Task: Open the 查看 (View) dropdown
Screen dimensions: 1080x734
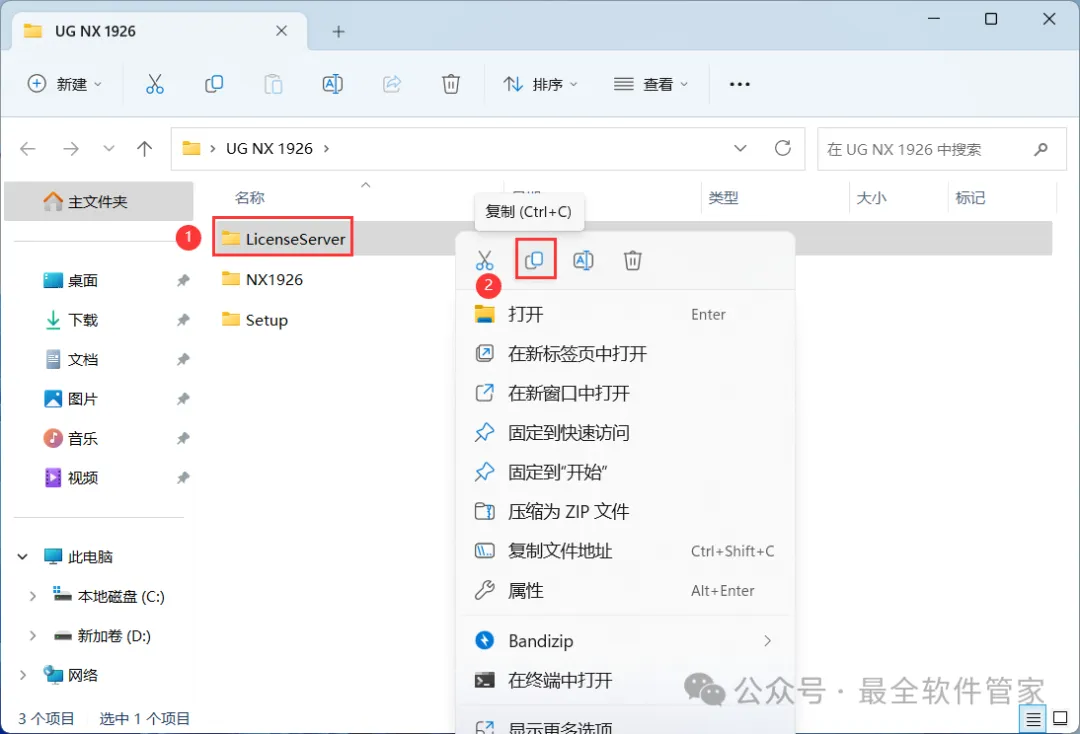Action: pyautogui.click(x=651, y=84)
